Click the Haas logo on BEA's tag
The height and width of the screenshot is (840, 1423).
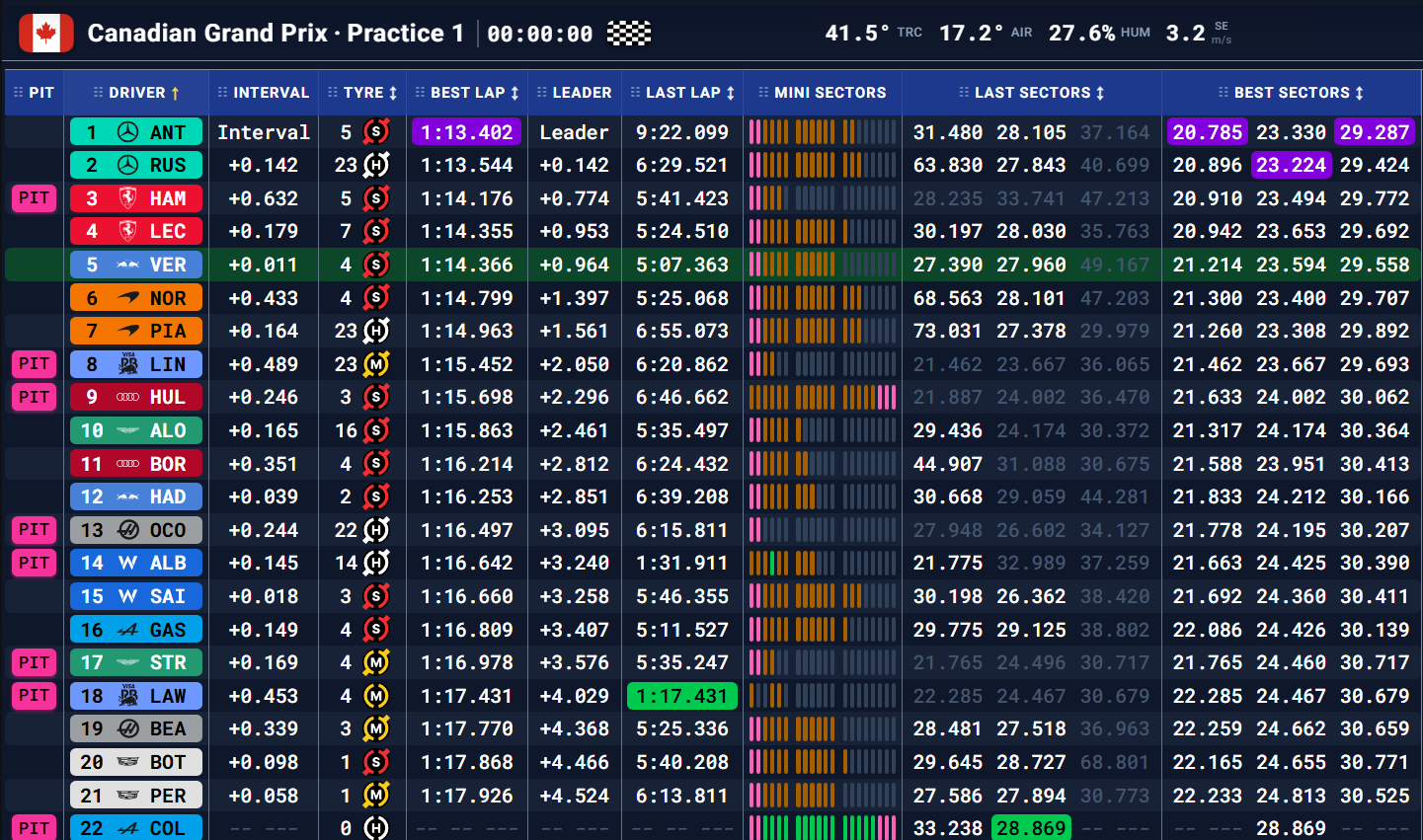point(127,728)
